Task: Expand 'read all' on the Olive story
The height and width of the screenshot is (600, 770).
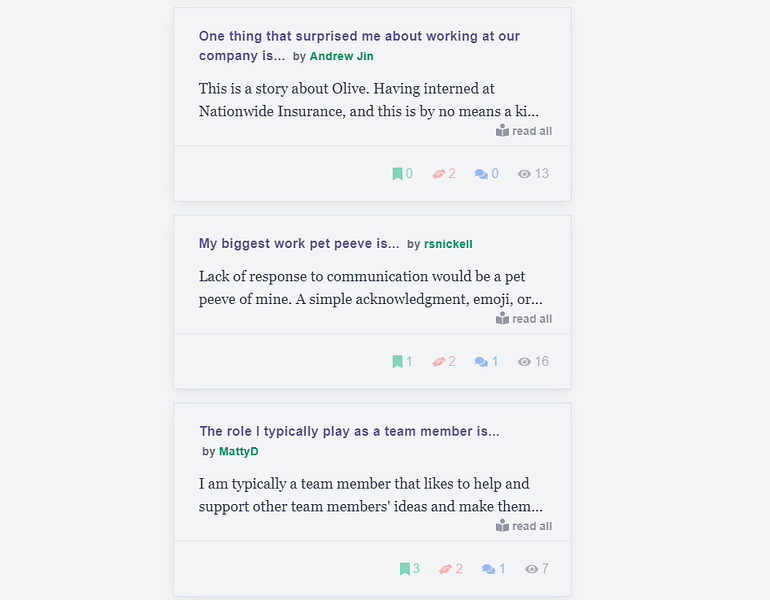Action: [x=523, y=131]
